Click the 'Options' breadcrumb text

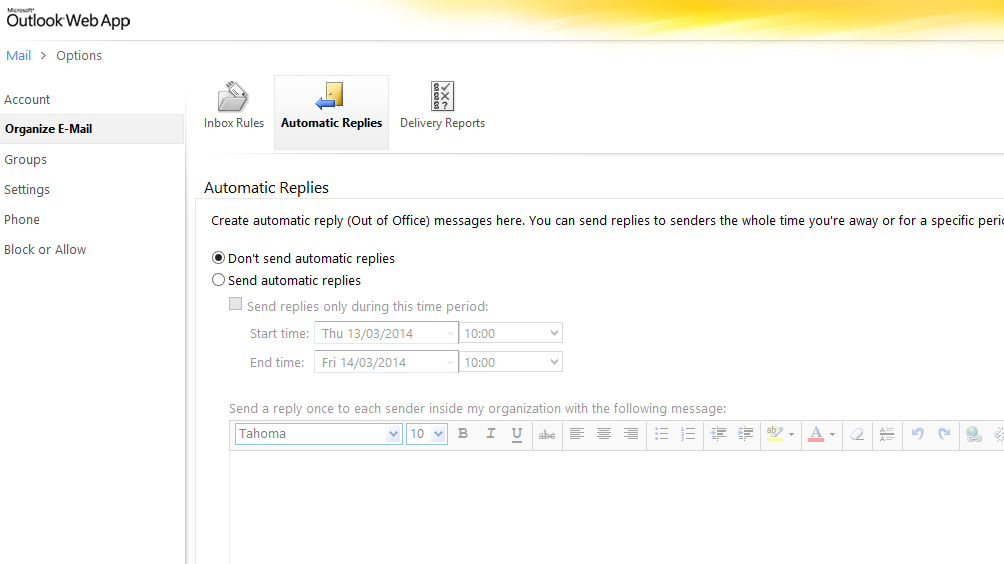pyautogui.click(x=79, y=56)
